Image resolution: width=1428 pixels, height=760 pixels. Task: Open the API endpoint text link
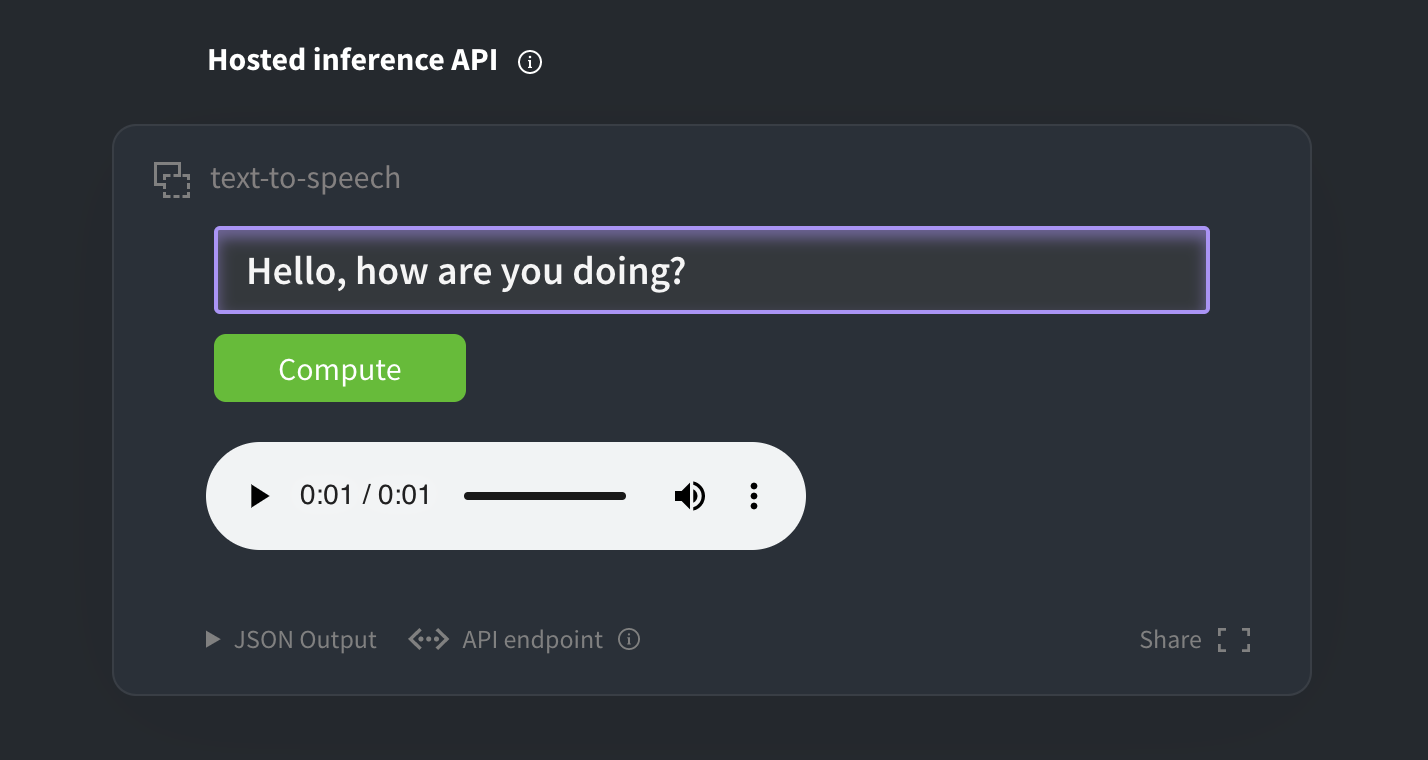(x=532, y=639)
